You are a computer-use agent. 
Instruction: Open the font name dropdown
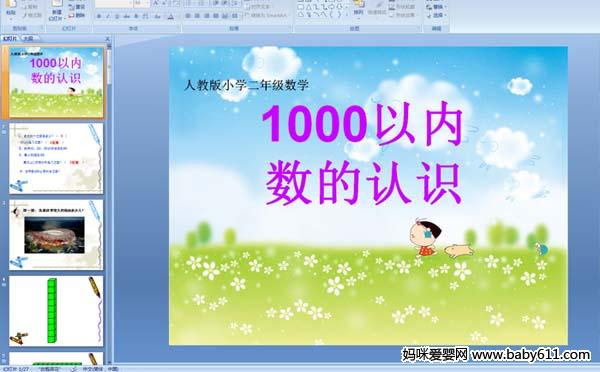point(130,3)
